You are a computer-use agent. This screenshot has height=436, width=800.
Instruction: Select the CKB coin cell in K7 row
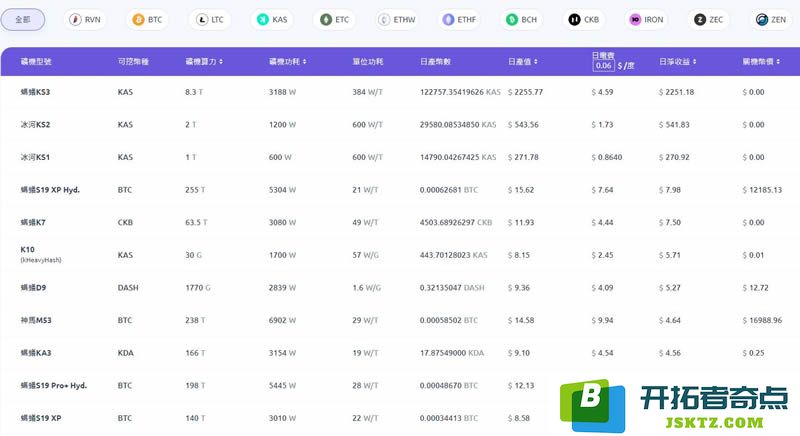125,222
